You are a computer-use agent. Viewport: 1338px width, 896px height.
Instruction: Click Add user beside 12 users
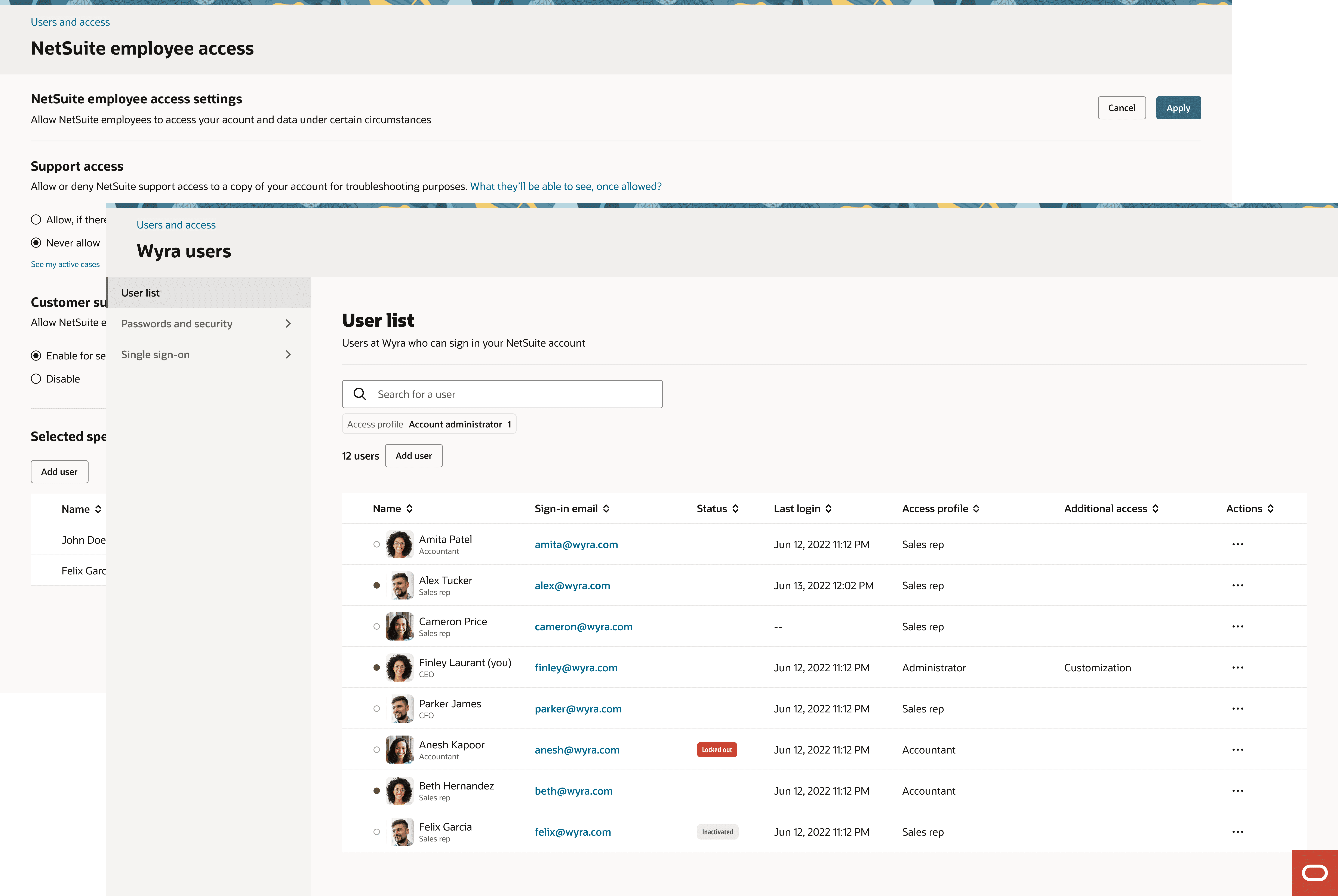[414, 455]
